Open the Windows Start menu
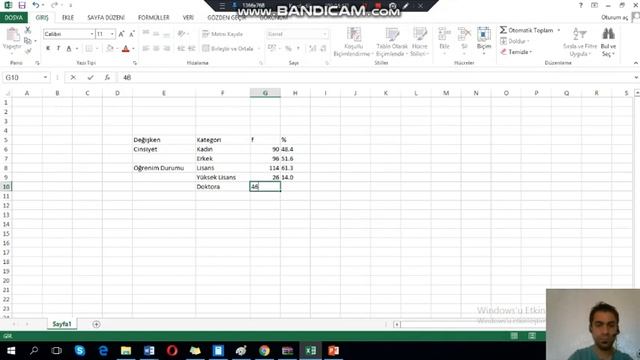 [x=11, y=351]
